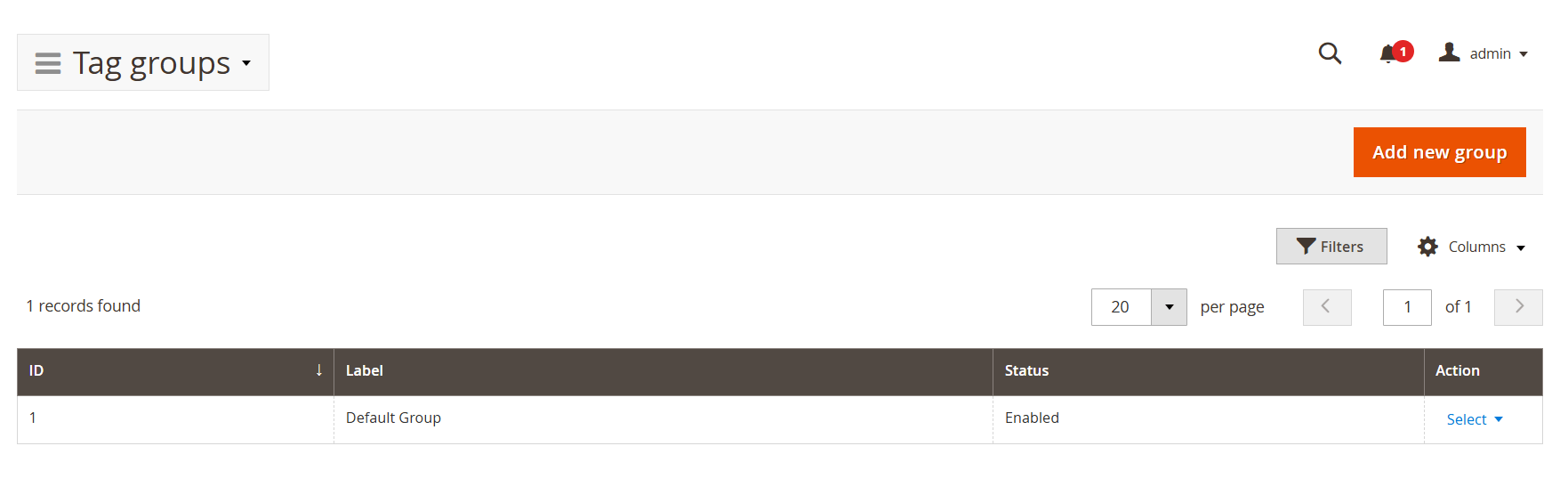Go to the previous page arrow
This screenshot has width=1568, height=503.
(x=1326, y=307)
